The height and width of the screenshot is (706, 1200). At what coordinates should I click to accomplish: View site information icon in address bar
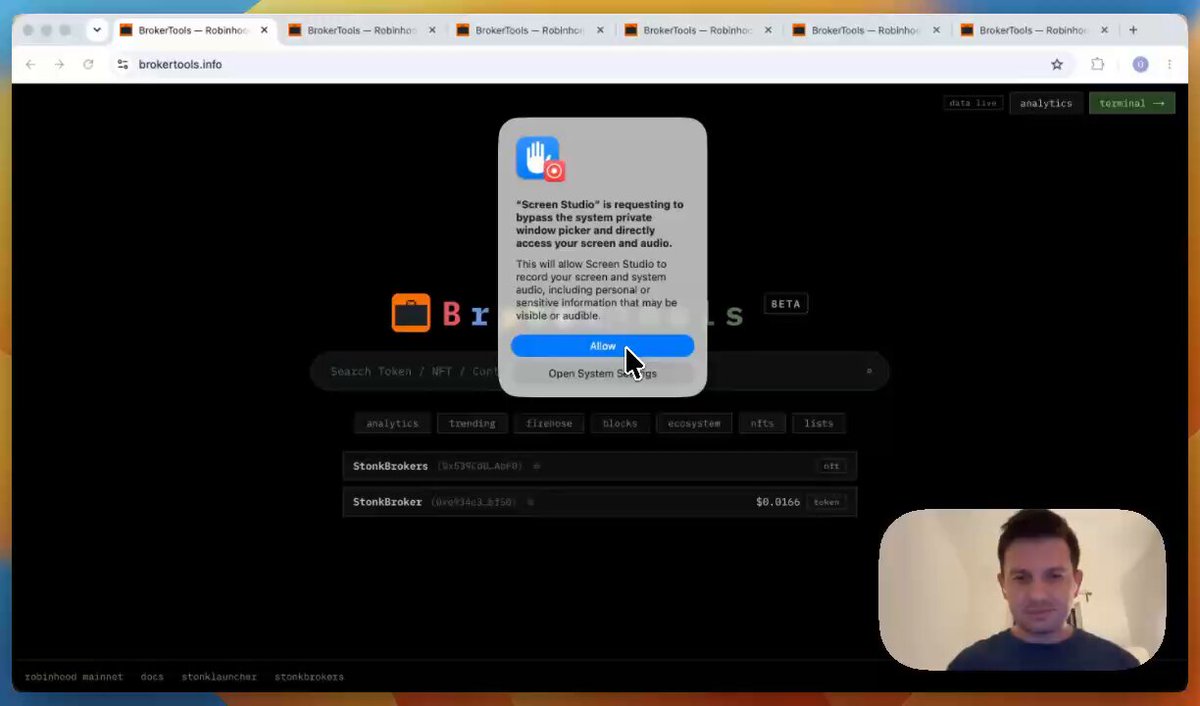123,64
